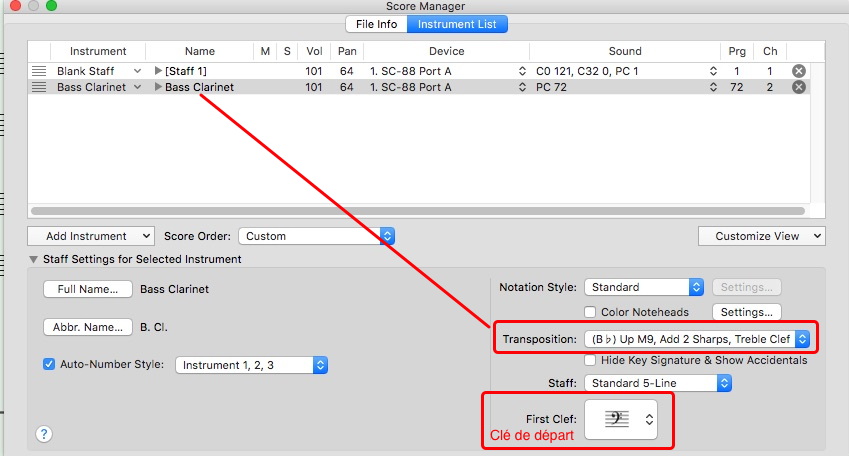Click the instrument list horizontal scrollbar
849x456 pixels.
pos(418,211)
